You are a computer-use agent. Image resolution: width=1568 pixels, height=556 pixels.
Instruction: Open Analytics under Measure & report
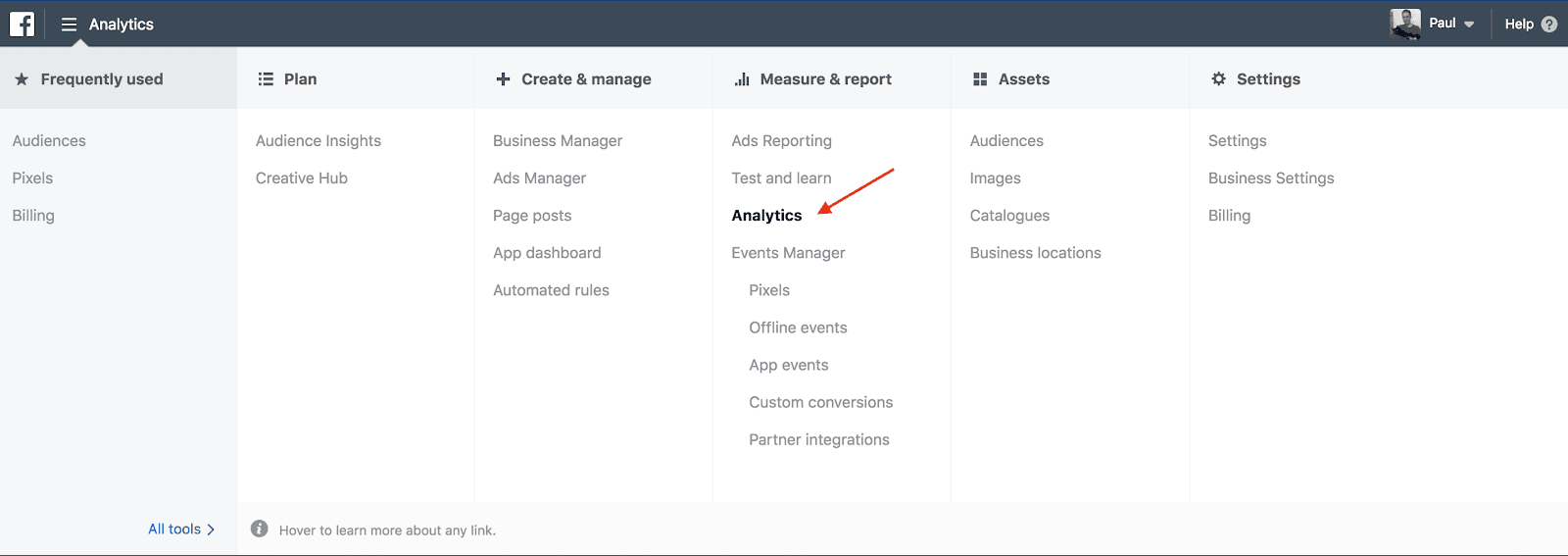(x=766, y=216)
